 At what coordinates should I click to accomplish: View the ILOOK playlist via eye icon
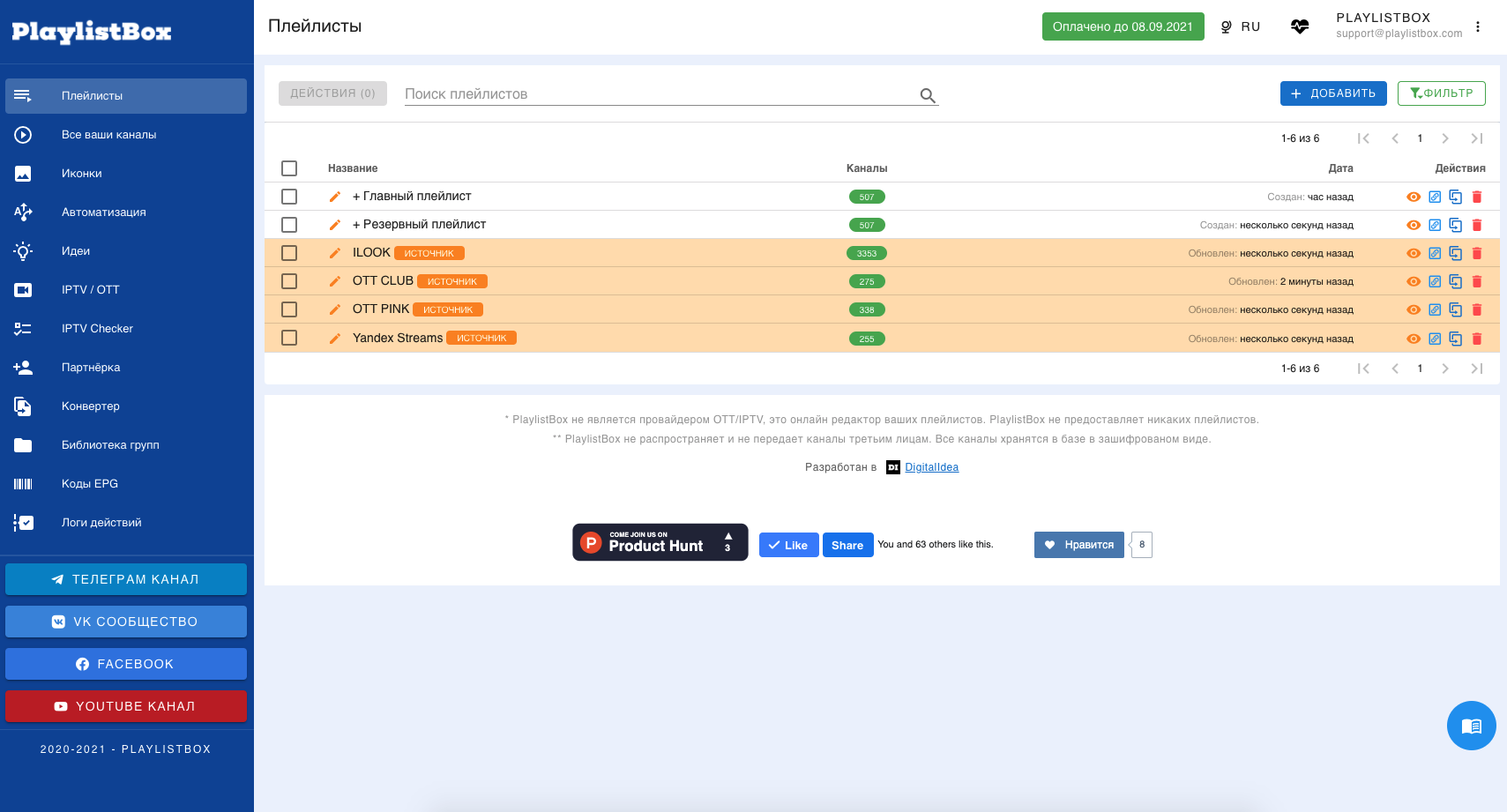tap(1414, 253)
